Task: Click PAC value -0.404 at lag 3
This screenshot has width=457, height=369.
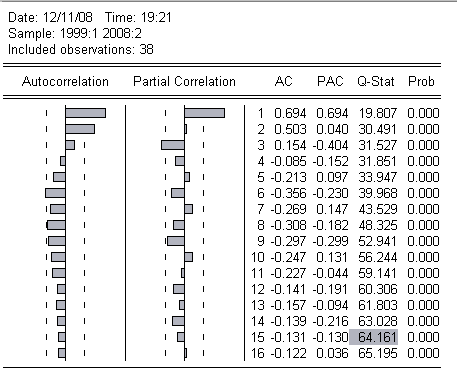Action: [330, 145]
